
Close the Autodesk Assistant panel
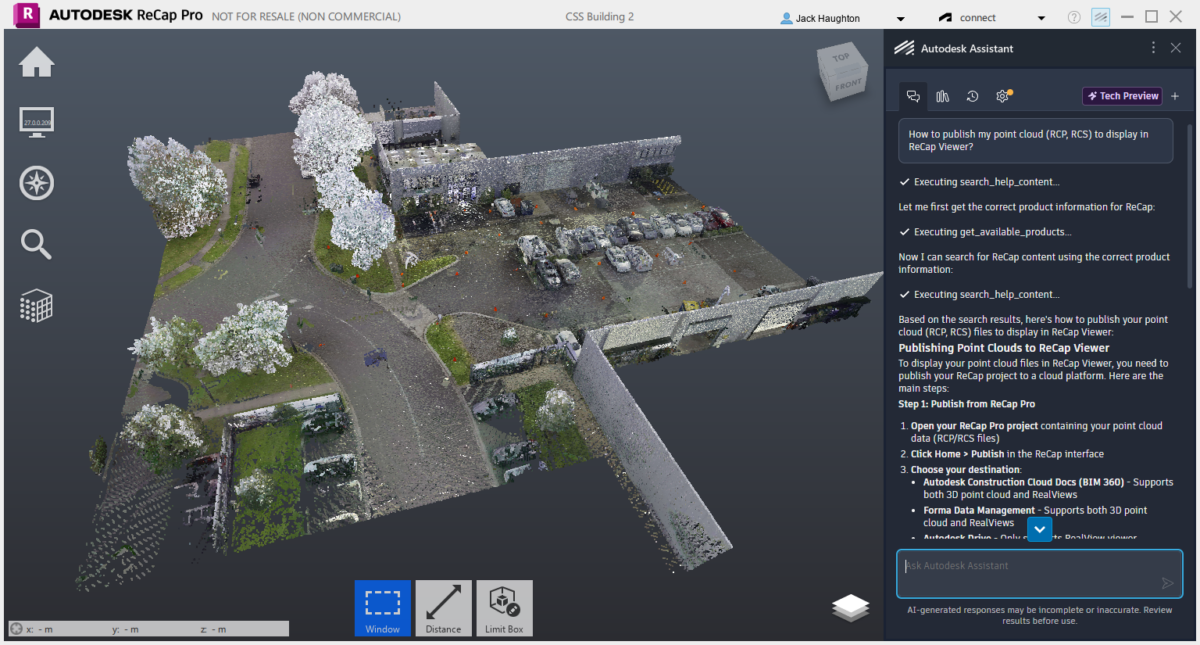[1176, 48]
